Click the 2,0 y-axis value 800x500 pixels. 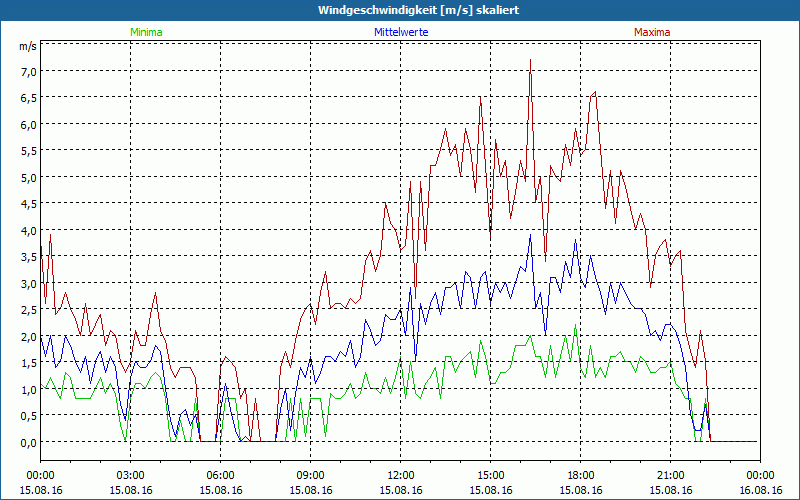(x=29, y=337)
